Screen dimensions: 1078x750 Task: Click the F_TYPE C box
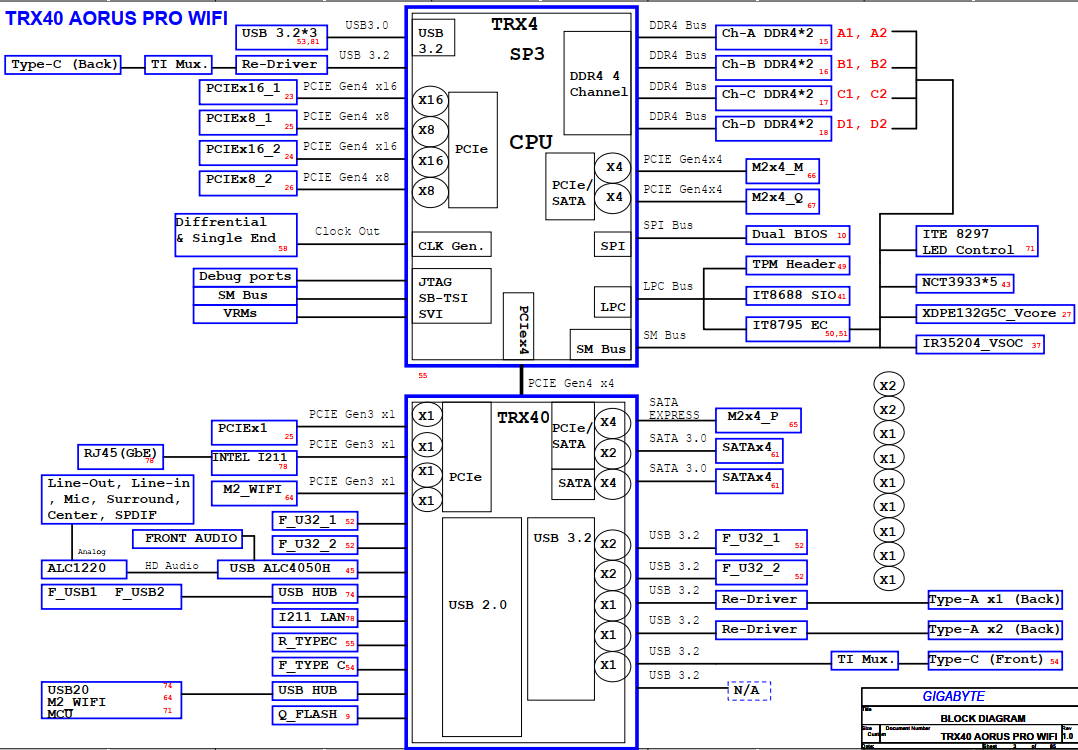(315, 666)
